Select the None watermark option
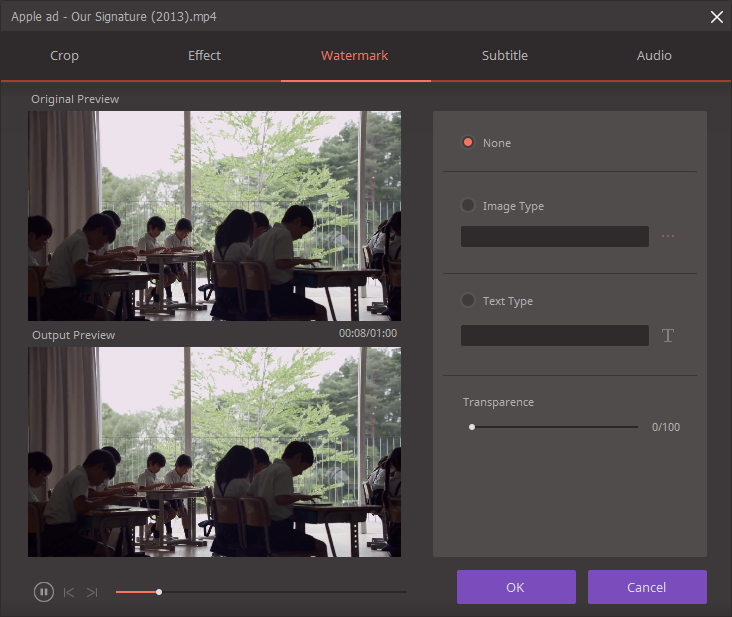Screen dimensions: 732x617 pos(467,142)
